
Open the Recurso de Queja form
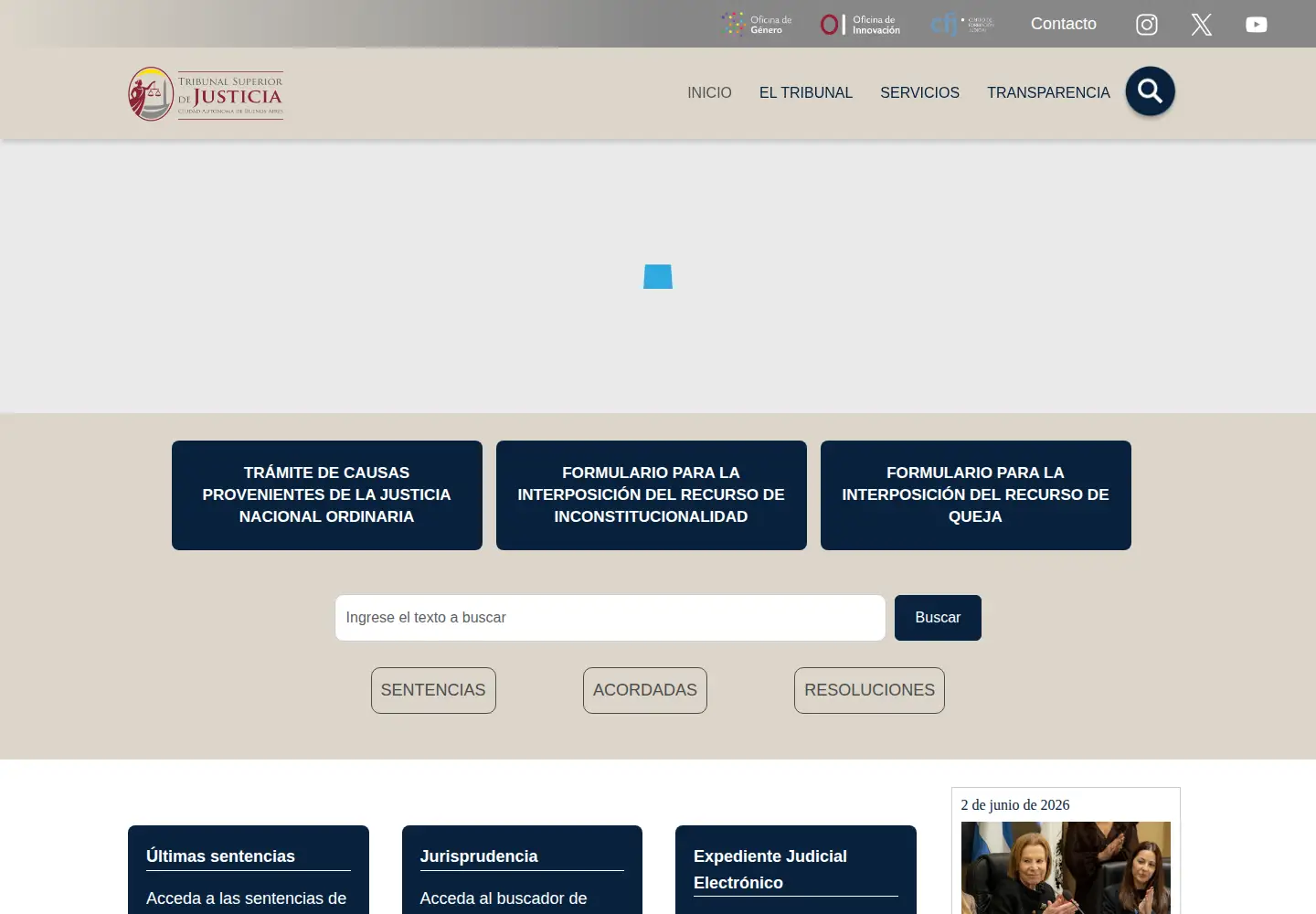click(x=976, y=495)
